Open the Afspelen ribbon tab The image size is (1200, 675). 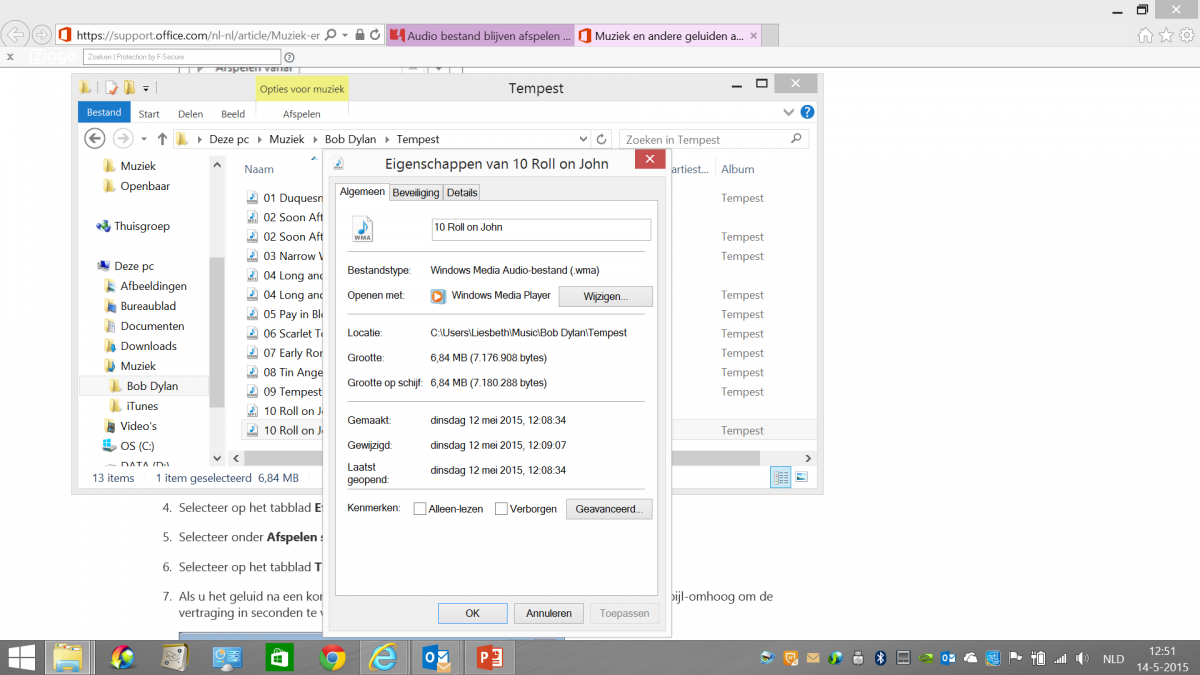pos(301,114)
